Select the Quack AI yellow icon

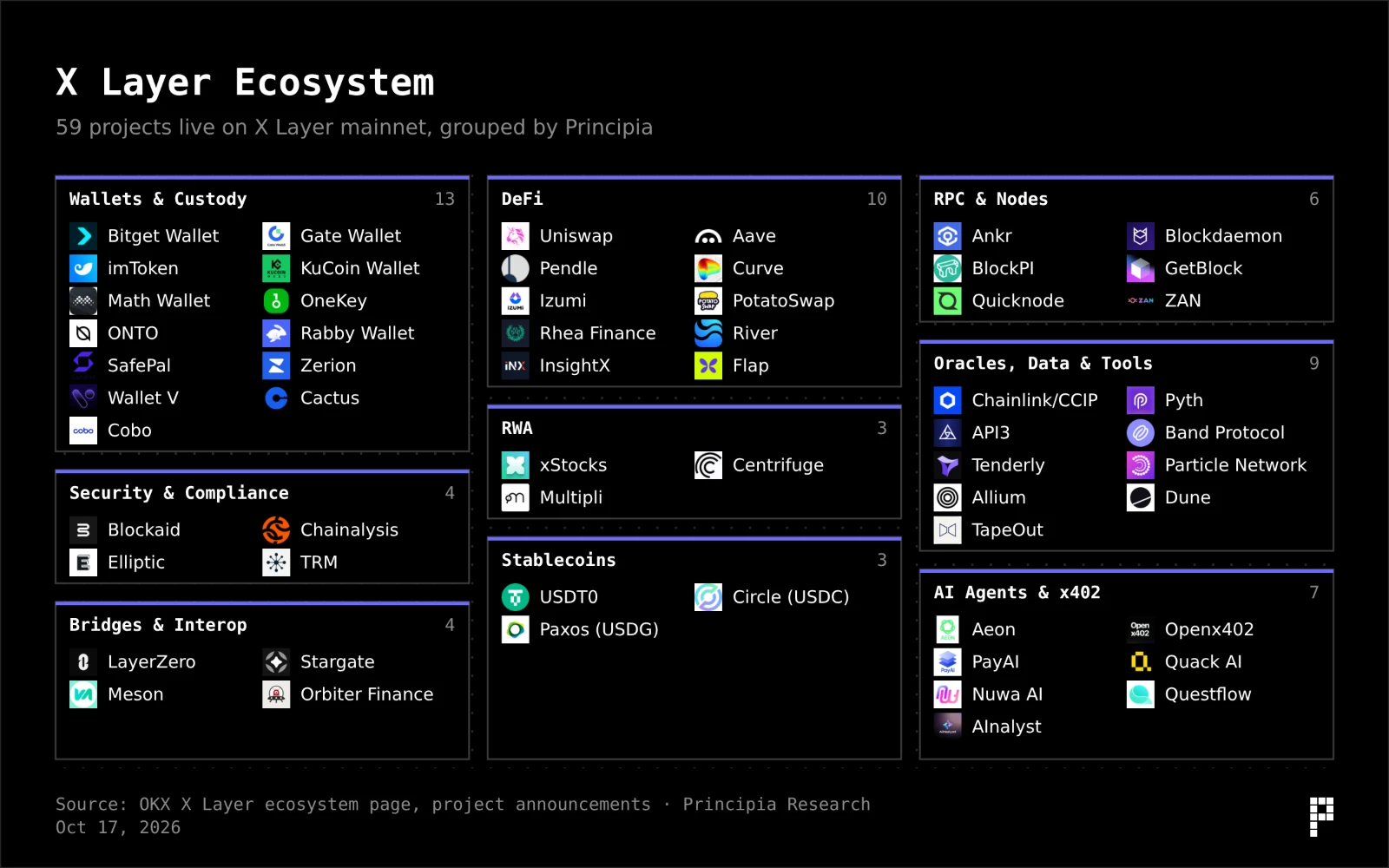1141,661
